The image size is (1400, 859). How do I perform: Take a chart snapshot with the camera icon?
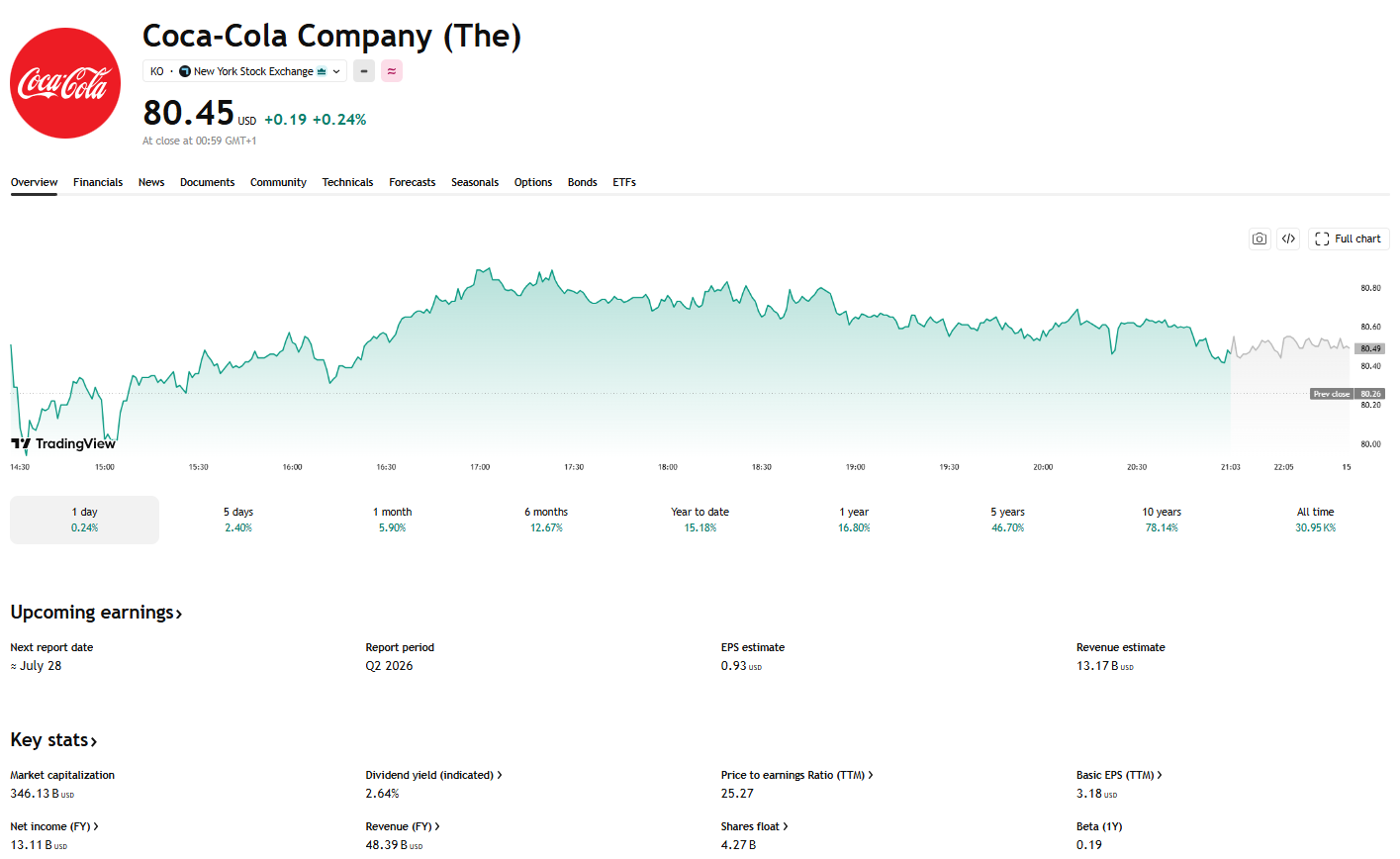(x=1259, y=239)
